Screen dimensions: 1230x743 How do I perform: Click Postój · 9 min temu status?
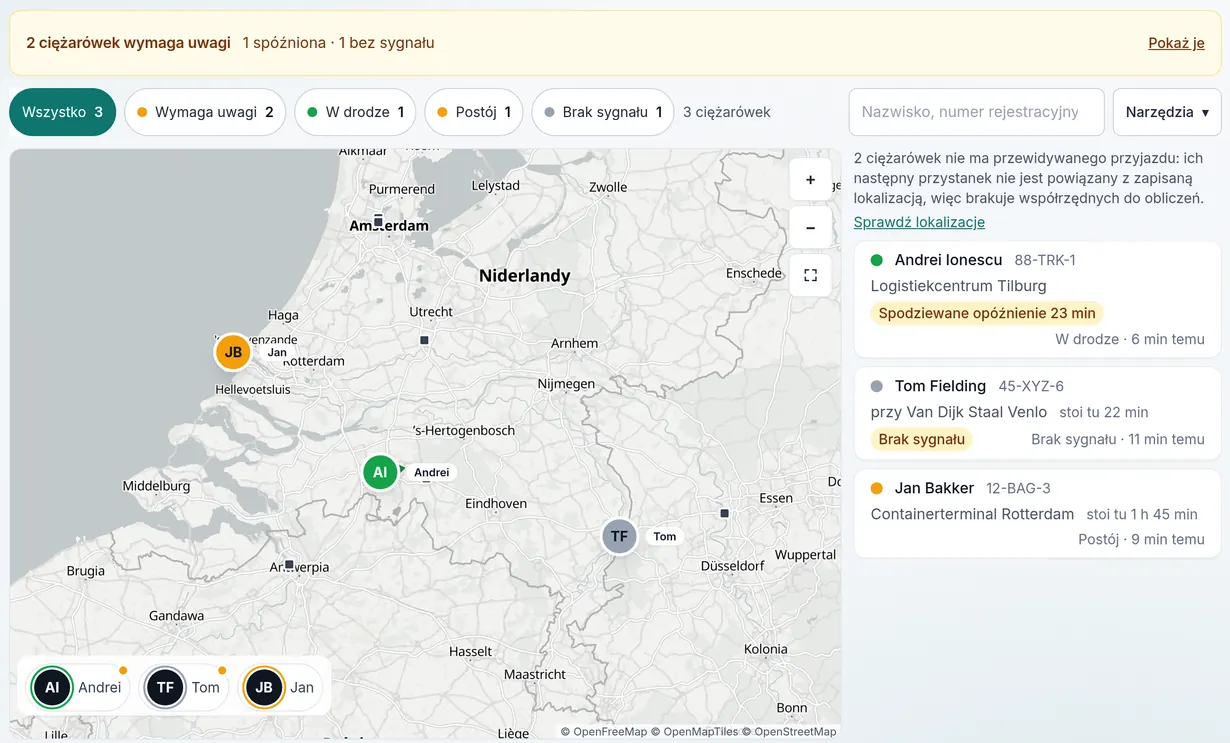coord(1142,539)
